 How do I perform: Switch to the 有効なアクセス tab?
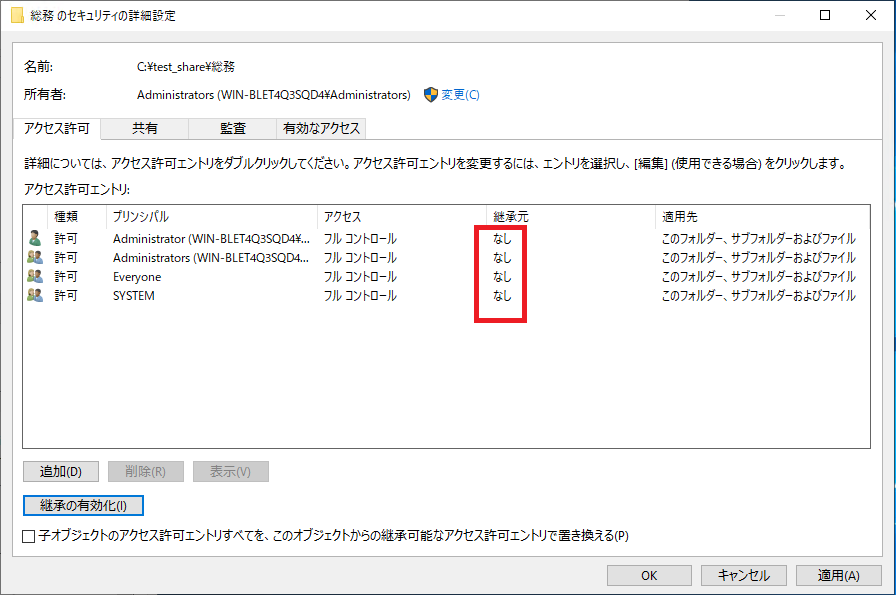point(321,129)
